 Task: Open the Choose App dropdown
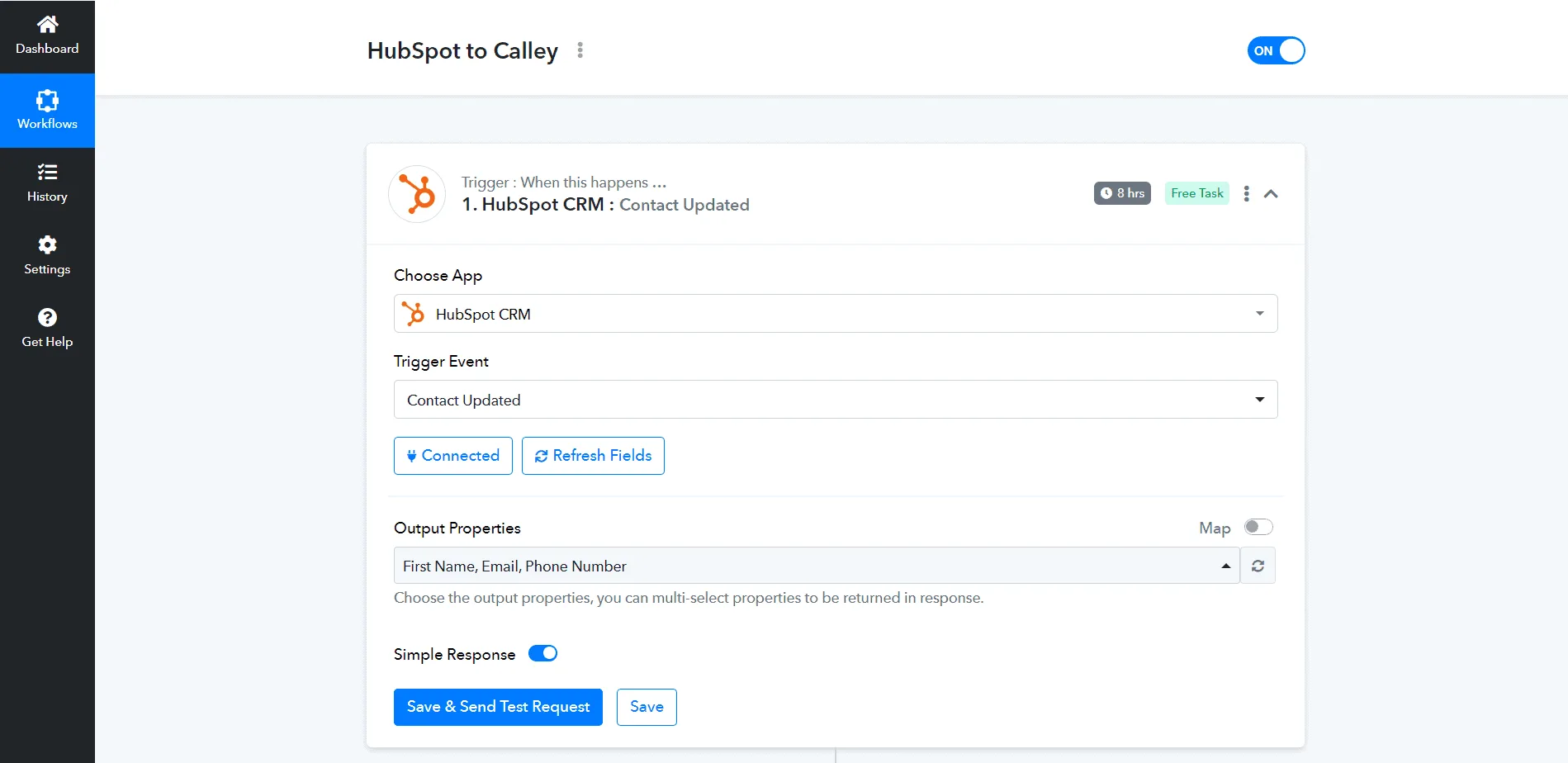tap(836, 314)
